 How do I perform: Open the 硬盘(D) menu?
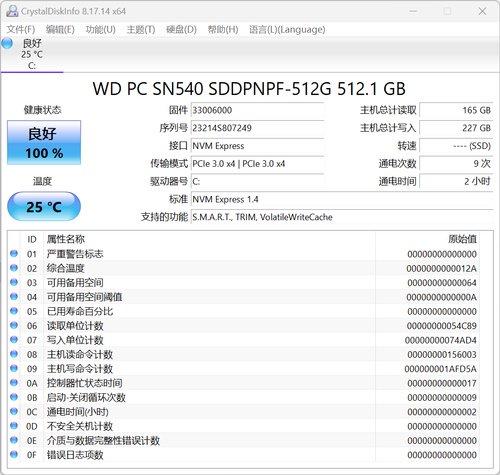[181, 29]
